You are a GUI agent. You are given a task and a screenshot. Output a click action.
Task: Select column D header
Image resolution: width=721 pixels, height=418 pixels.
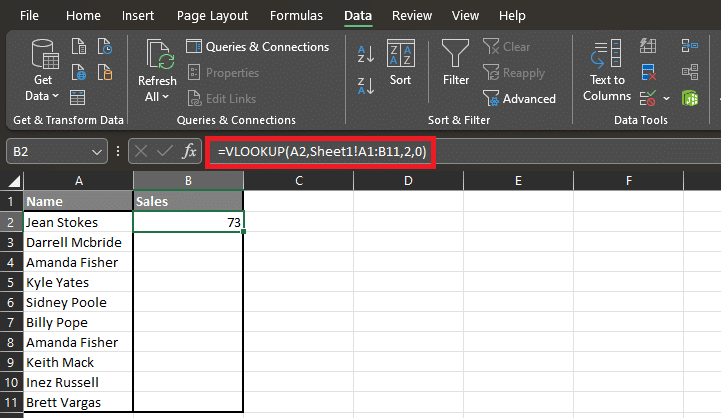click(x=408, y=181)
